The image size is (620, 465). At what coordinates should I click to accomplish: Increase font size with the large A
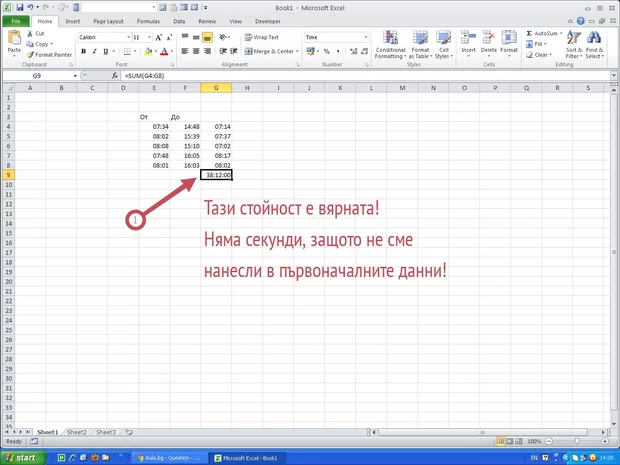[159, 38]
